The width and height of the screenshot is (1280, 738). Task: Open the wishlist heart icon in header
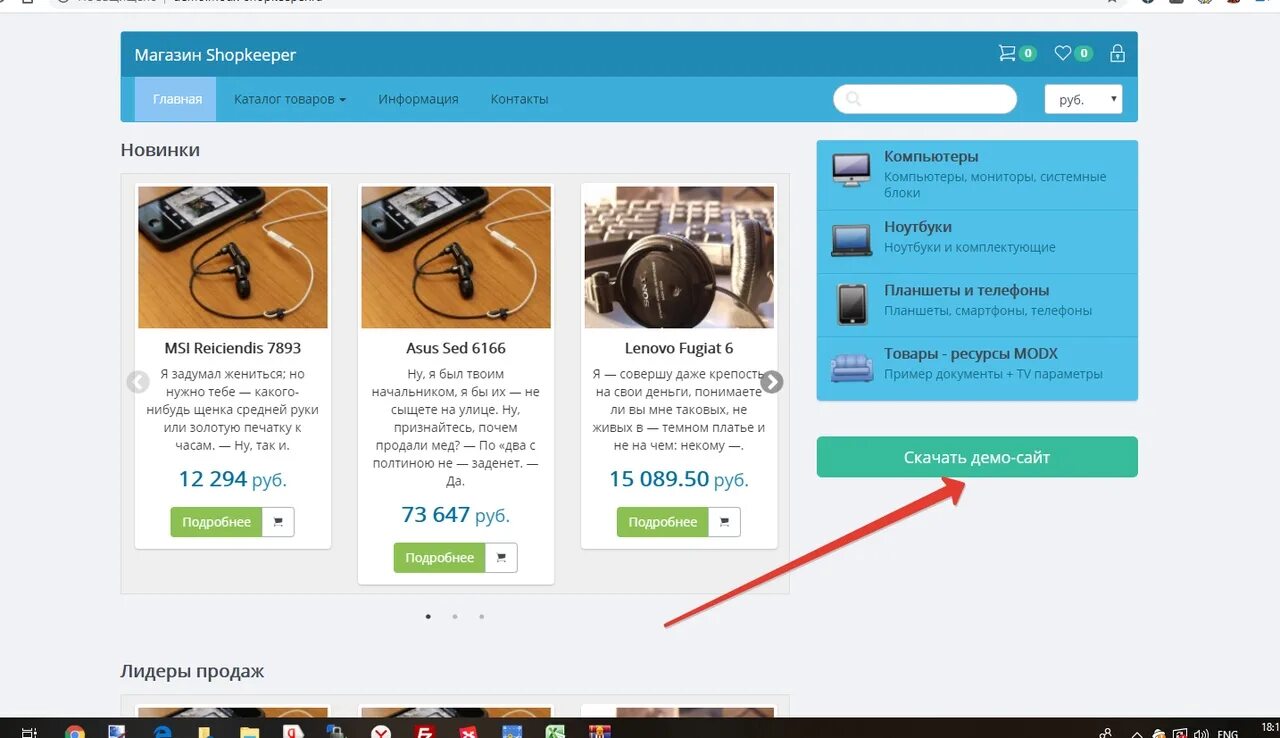click(1063, 53)
